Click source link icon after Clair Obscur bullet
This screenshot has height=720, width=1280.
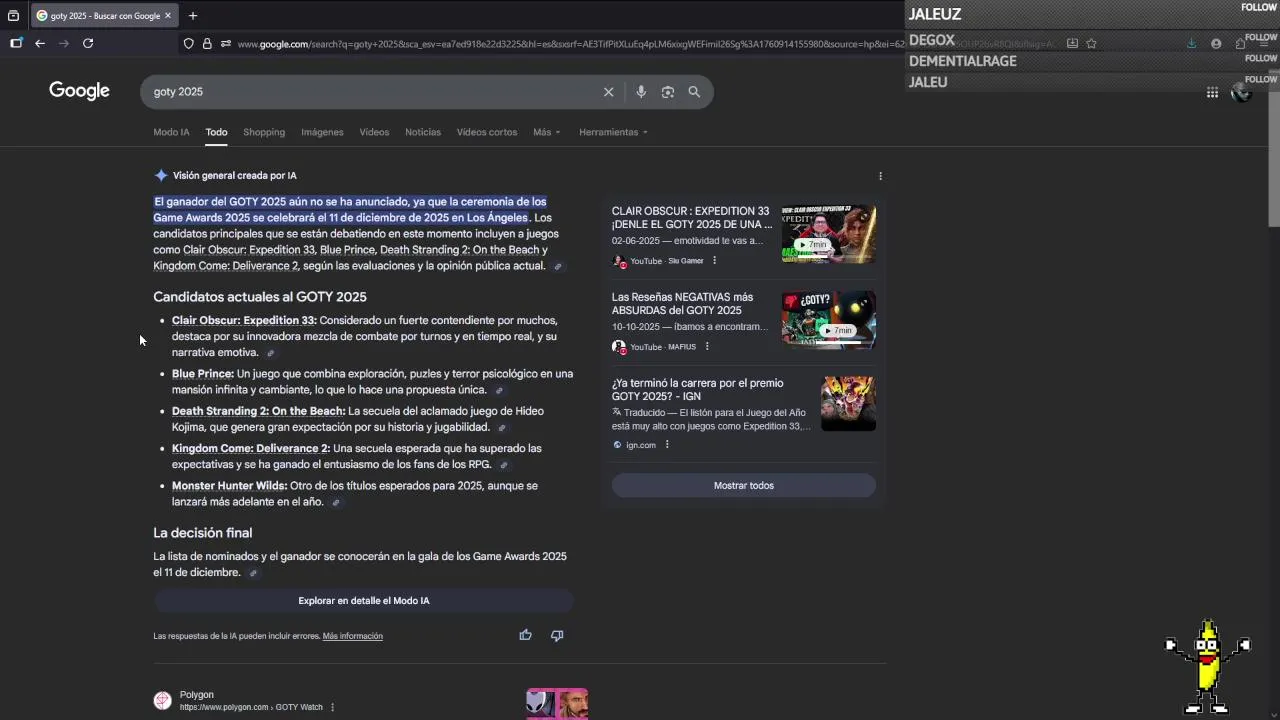pos(270,353)
